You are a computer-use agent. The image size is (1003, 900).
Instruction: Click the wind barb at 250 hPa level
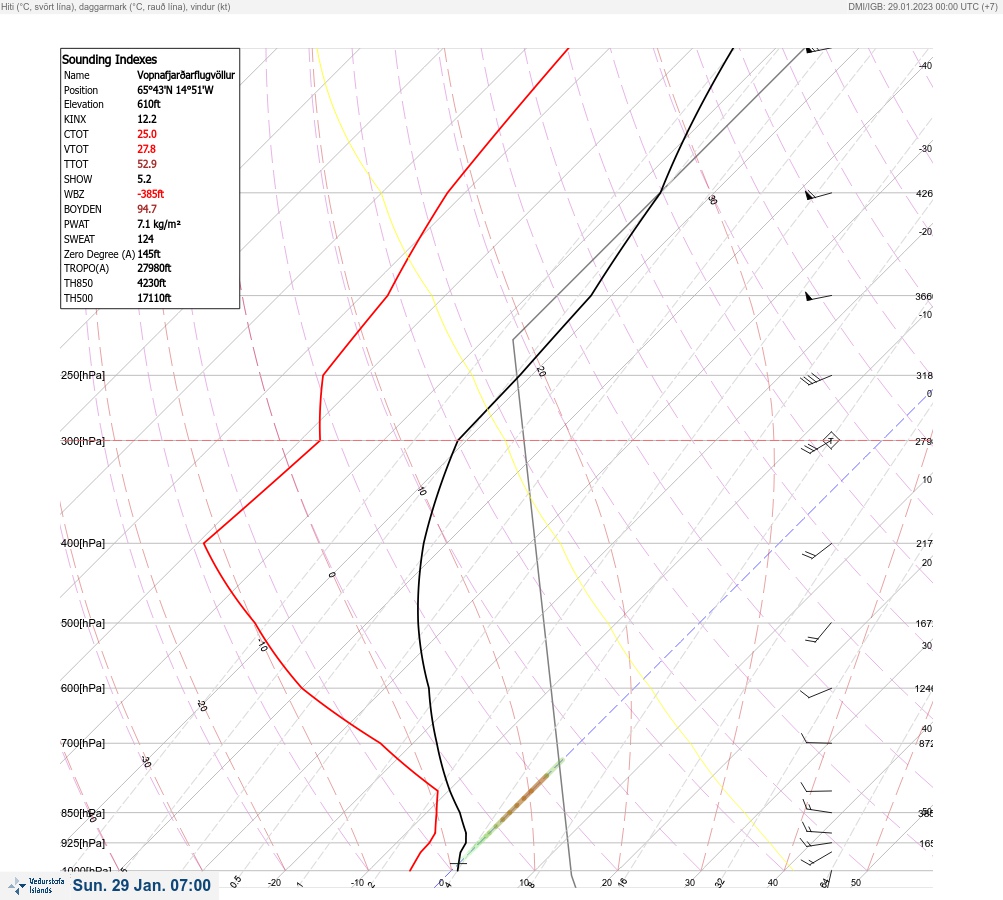[816, 379]
